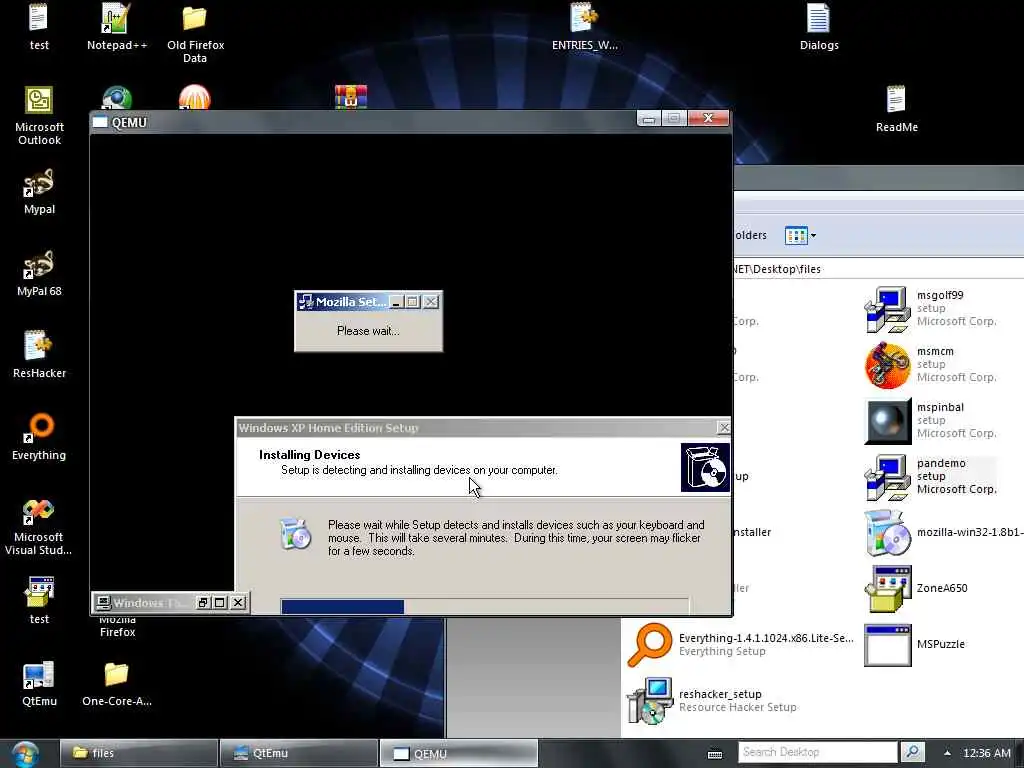Switch to the QtEmu taskbar button
The width and height of the screenshot is (1024, 768).
298,753
